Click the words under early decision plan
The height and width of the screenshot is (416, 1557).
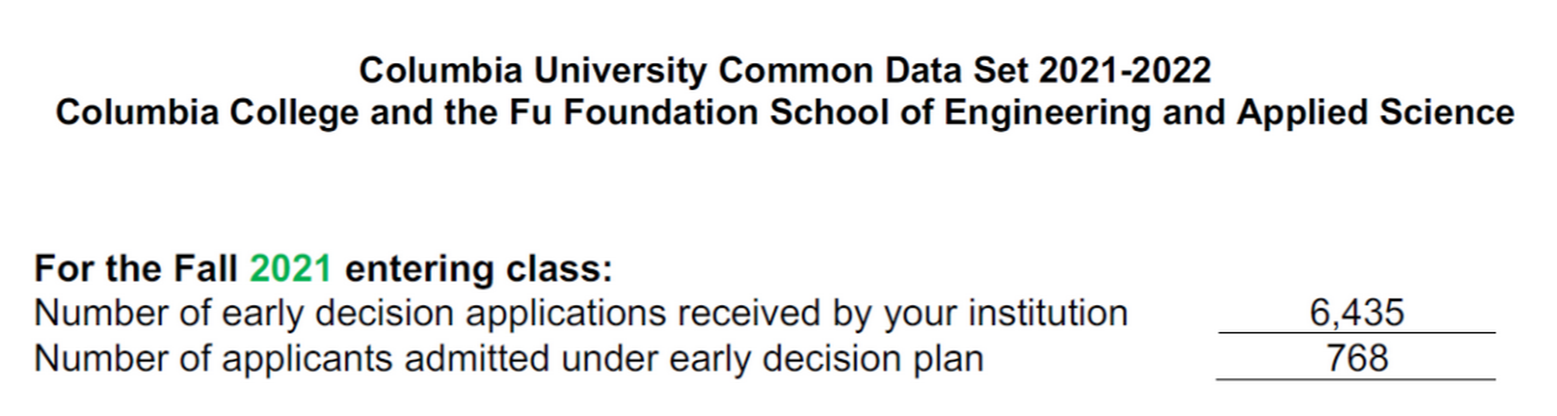(772, 359)
